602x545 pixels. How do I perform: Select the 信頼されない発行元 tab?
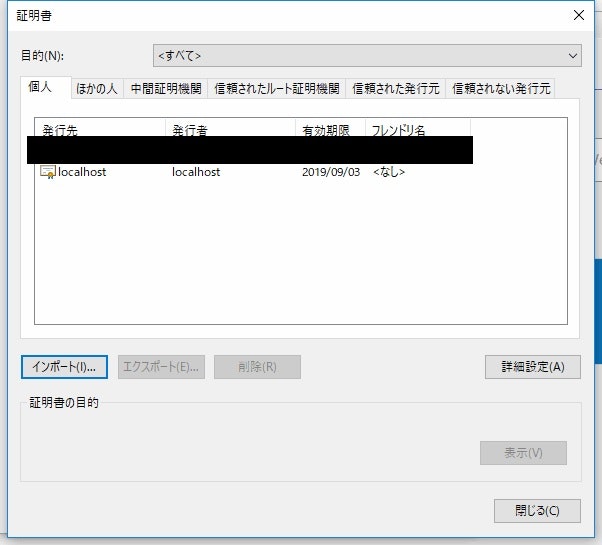pos(501,89)
